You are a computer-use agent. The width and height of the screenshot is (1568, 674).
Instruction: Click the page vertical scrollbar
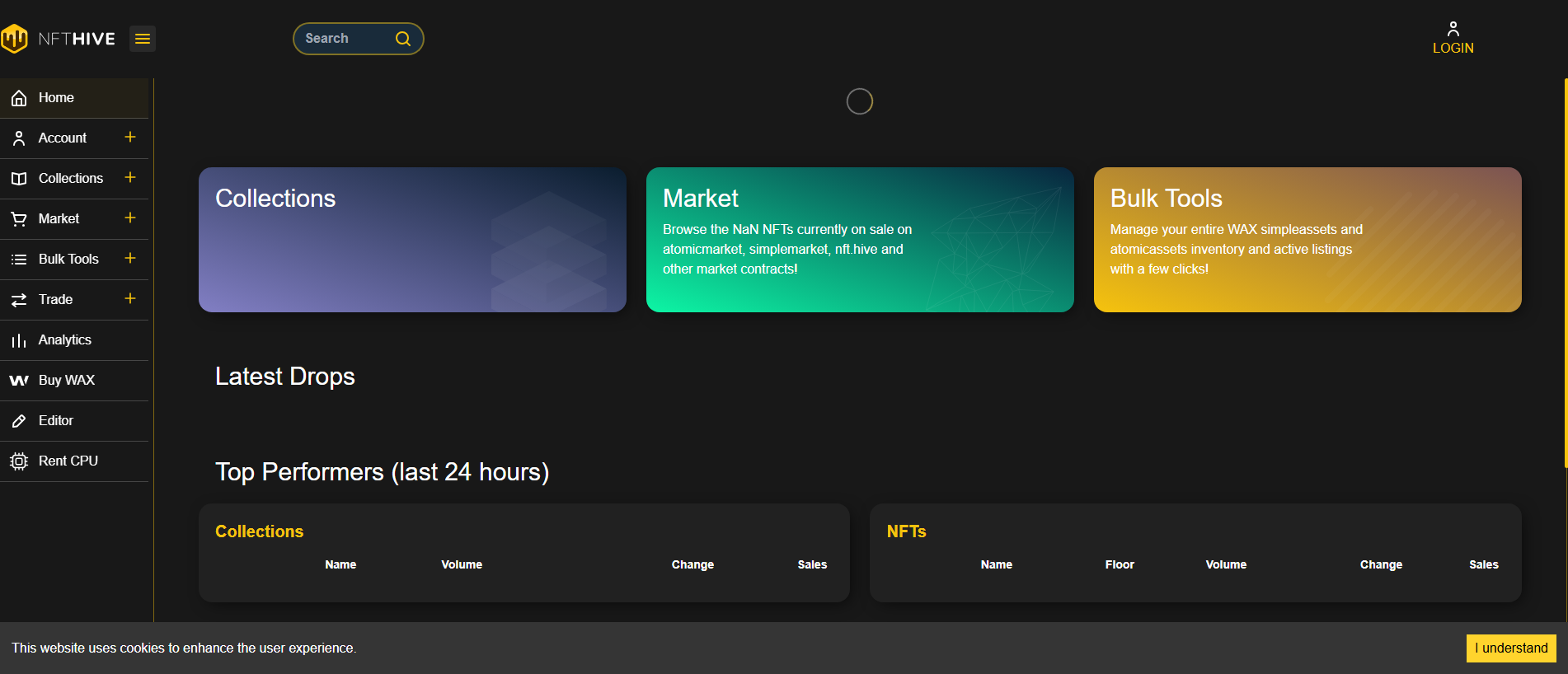[1566, 272]
